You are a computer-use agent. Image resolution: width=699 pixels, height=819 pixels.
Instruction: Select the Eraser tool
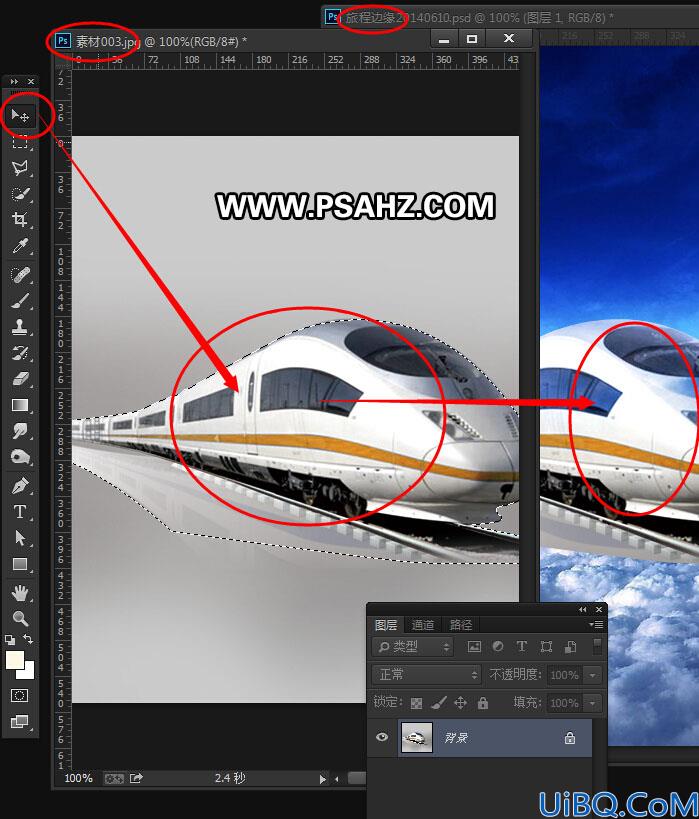20,379
